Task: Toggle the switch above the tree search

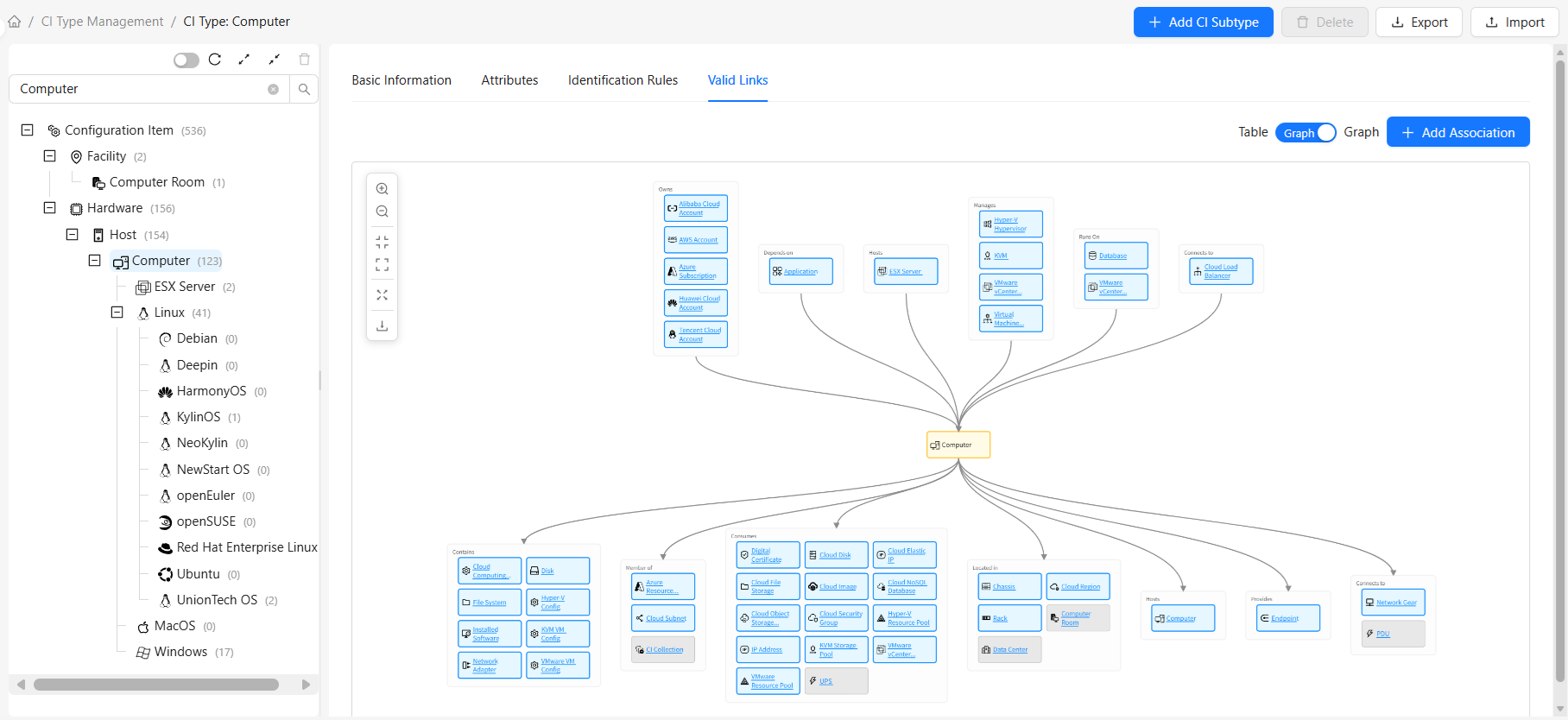Action: pyautogui.click(x=187, y=60)
